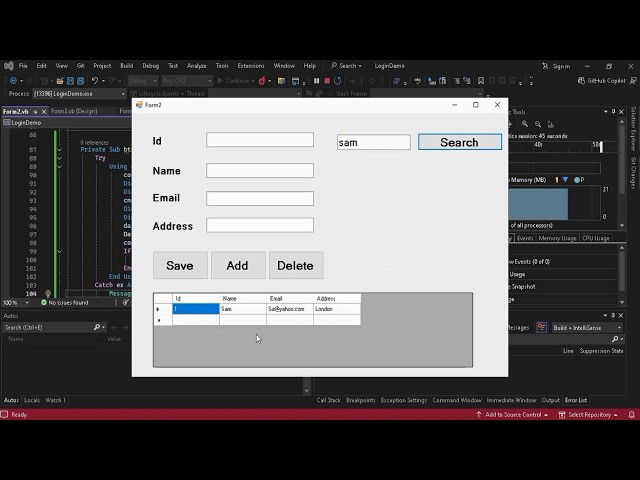The height and width of the screenshot is (480, 640).
Task: Switch to the Locals tab
Action: point(32,400)
